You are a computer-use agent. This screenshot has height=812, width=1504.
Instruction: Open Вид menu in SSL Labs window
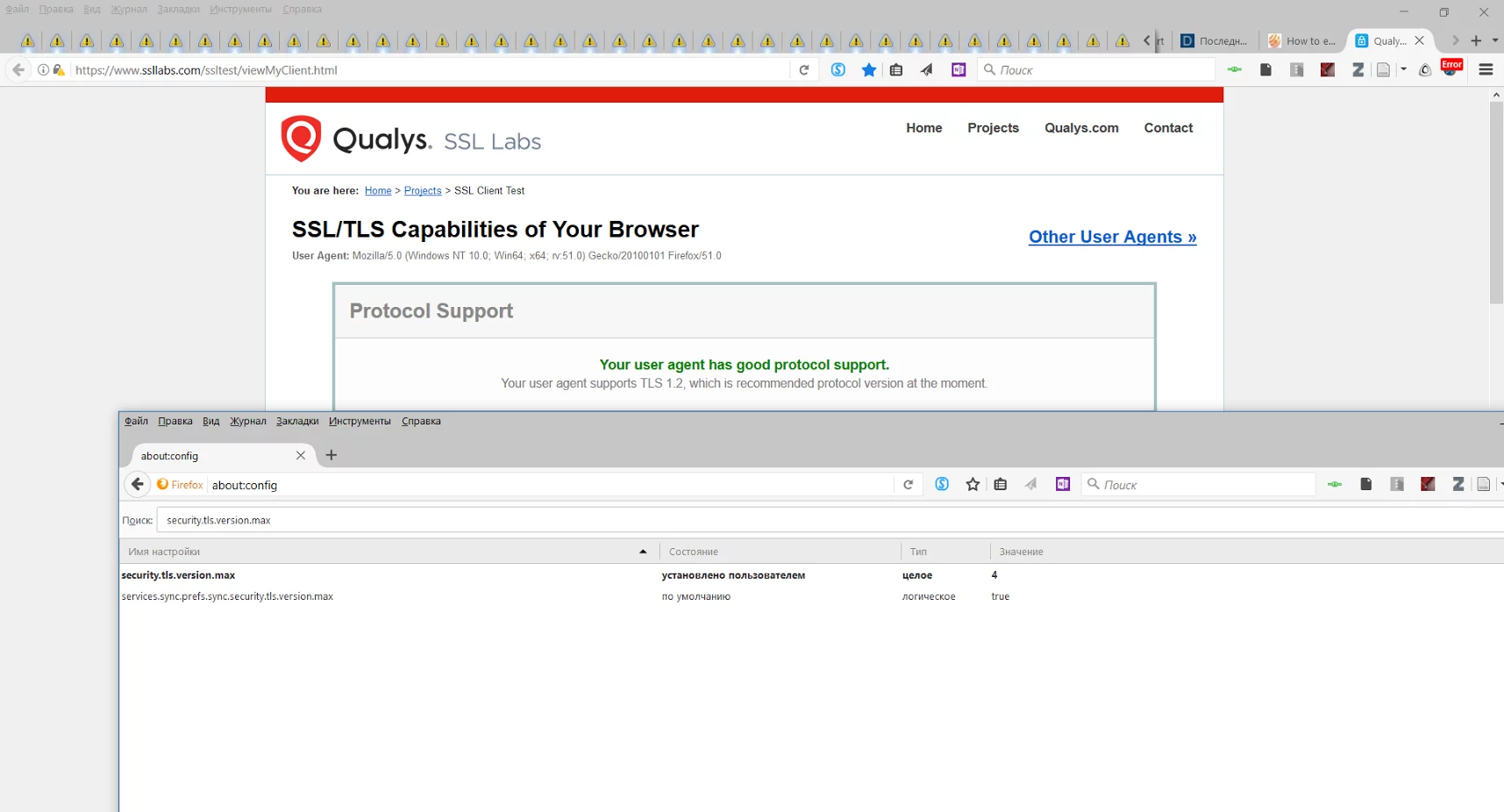tap(92, 9)
